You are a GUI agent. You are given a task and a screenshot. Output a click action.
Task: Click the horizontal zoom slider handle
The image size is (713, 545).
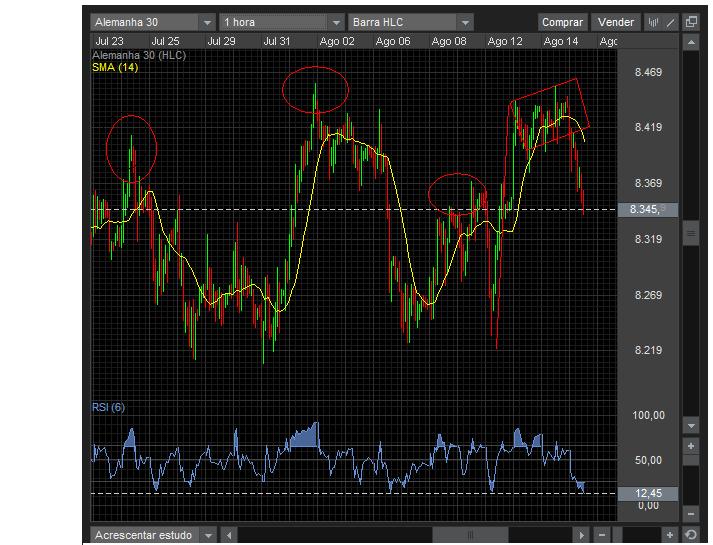(618, 535)
